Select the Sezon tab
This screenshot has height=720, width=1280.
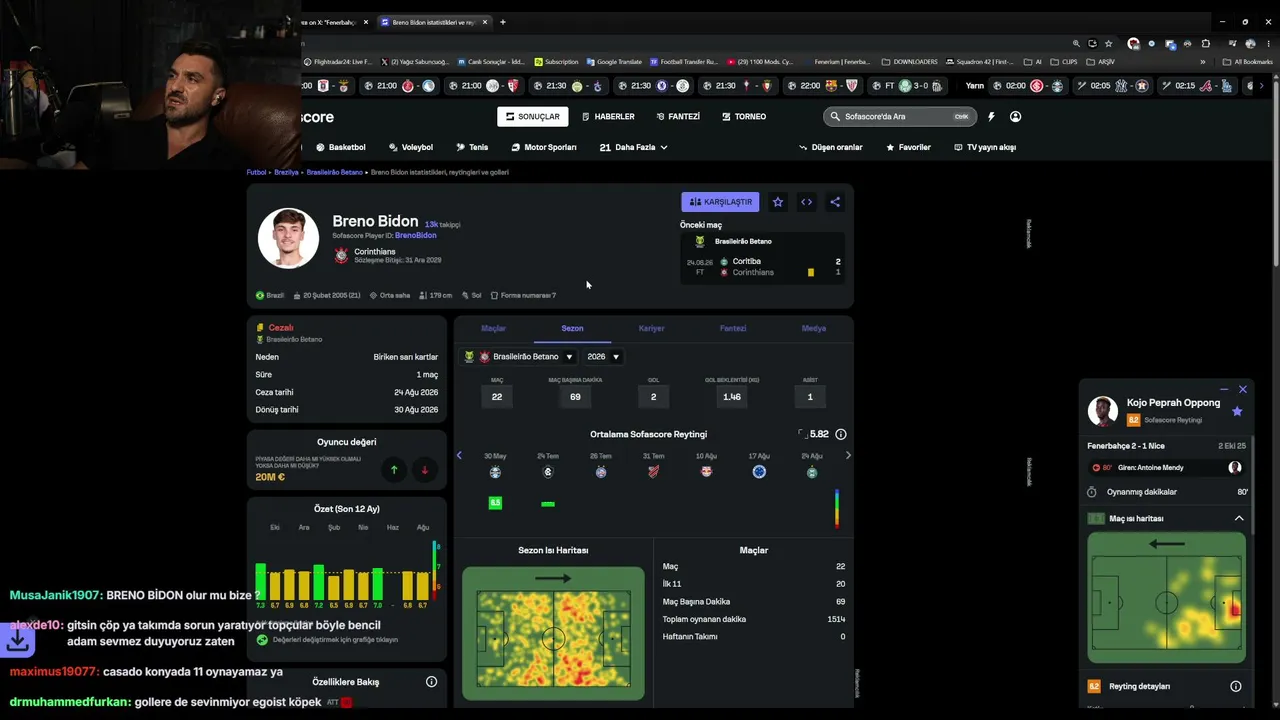(x=572, y=328)
